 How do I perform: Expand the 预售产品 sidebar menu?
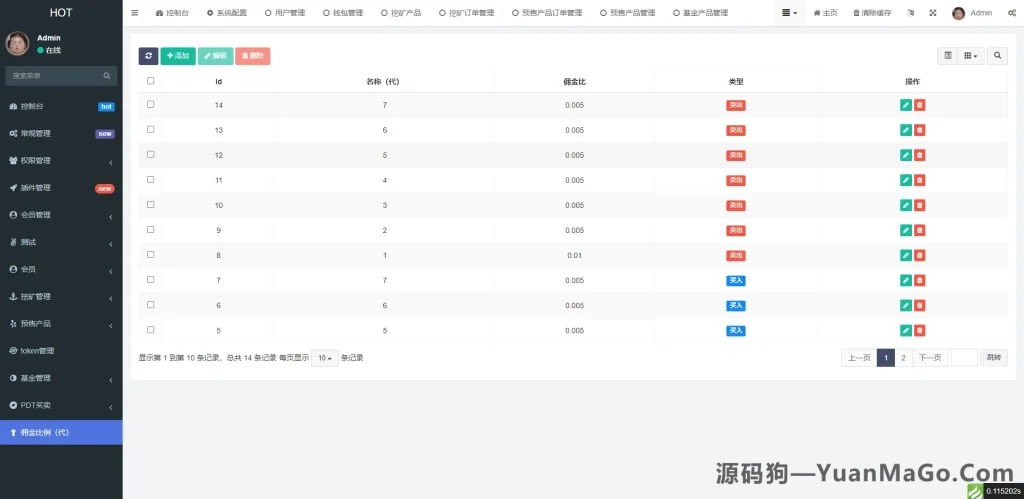[61, 324]
